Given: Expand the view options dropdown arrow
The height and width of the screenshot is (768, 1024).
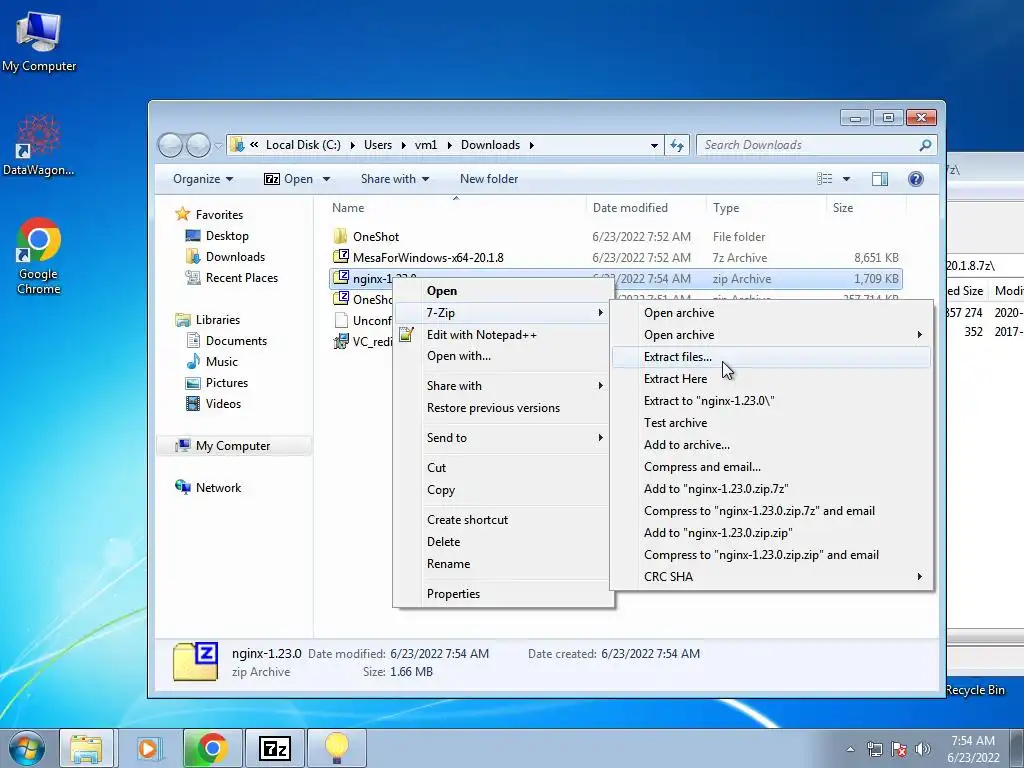Looking at the screenshot, I should (846, 179).
